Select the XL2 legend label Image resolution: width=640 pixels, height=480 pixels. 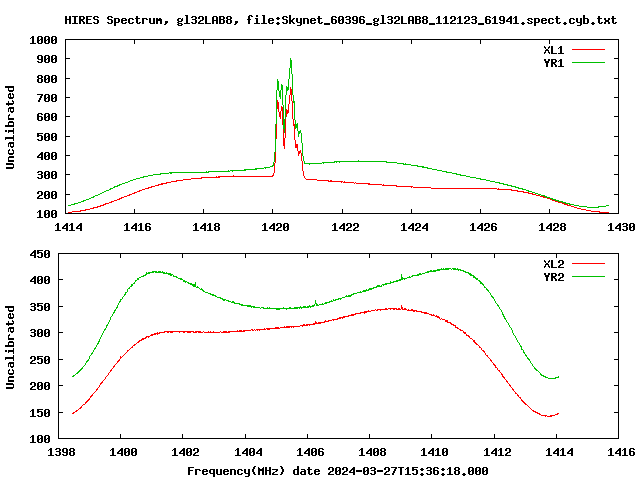click(553, 264)
